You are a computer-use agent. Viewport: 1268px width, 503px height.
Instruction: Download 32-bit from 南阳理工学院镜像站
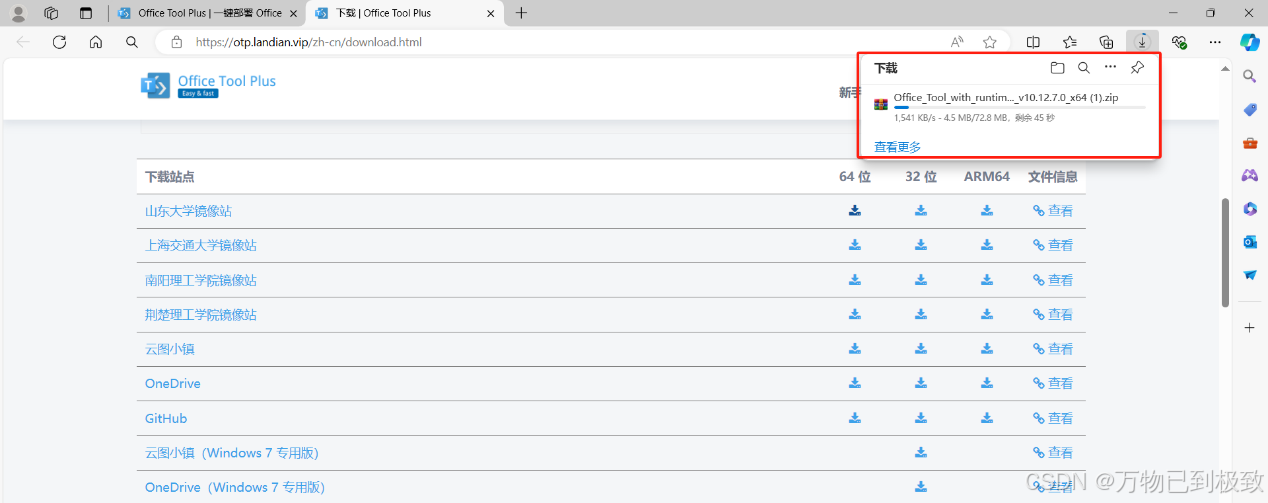pyautogui.click(x=921, y=280)
